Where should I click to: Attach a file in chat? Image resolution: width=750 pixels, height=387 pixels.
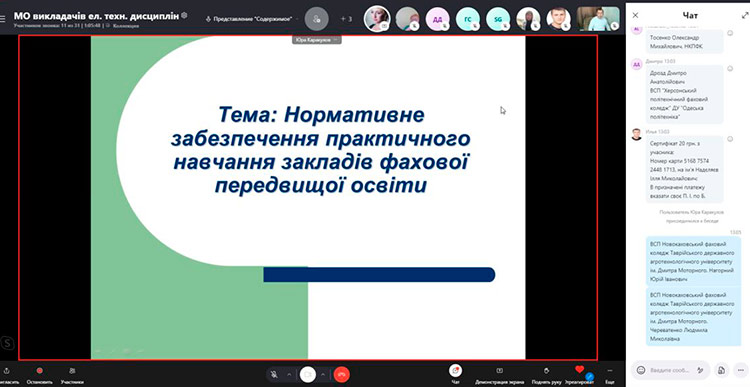721,370
